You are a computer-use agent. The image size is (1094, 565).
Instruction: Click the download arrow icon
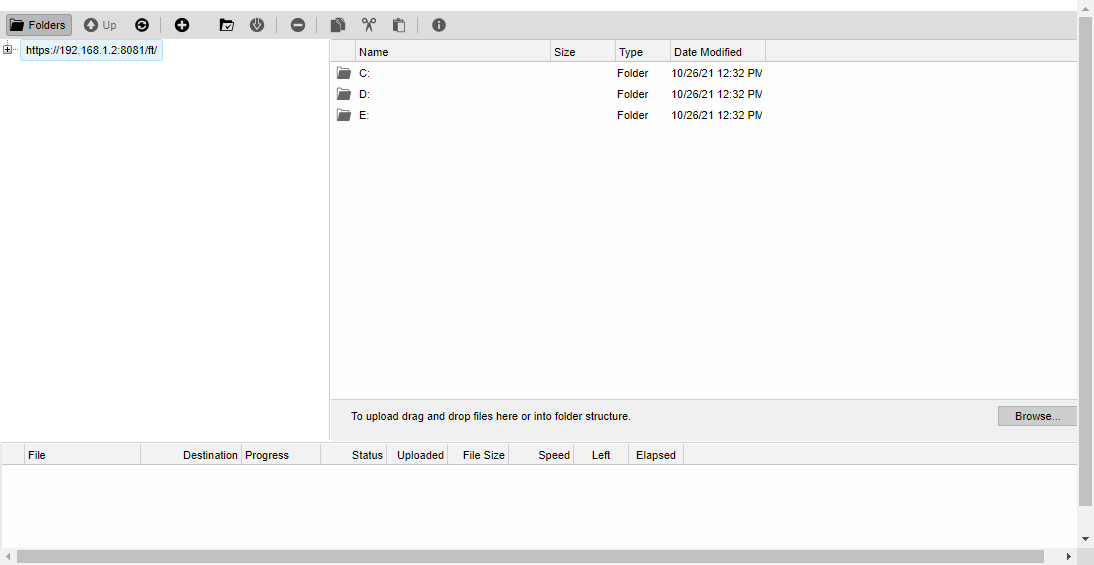257,25
